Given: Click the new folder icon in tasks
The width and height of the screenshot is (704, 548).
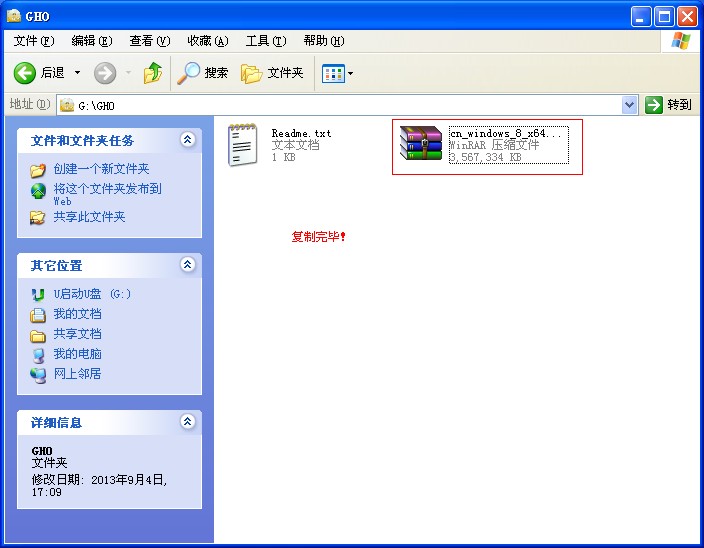Looking at the screenshot, I should [x=38, y=170].
